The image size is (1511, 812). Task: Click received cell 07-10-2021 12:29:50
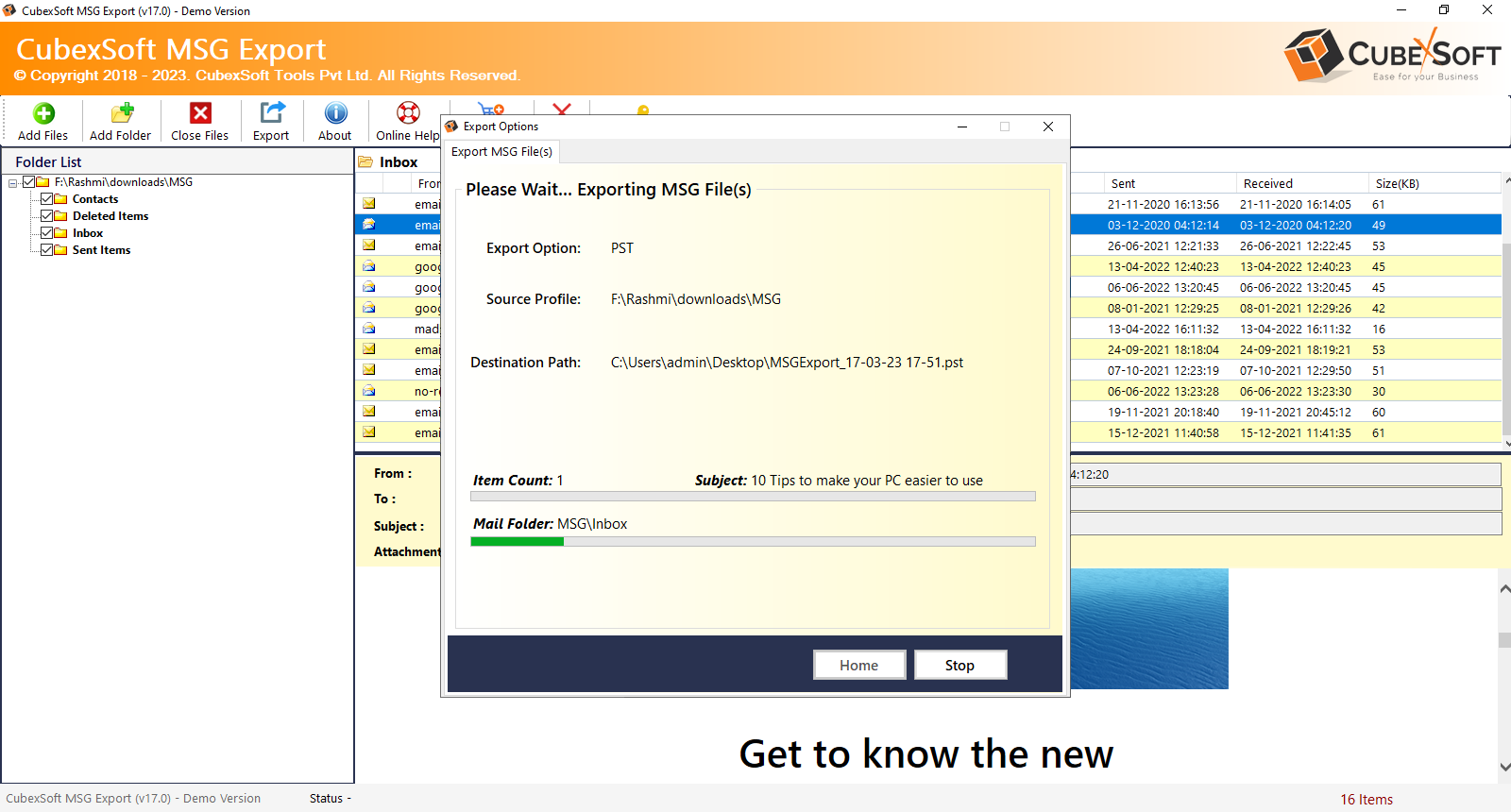1295,370
